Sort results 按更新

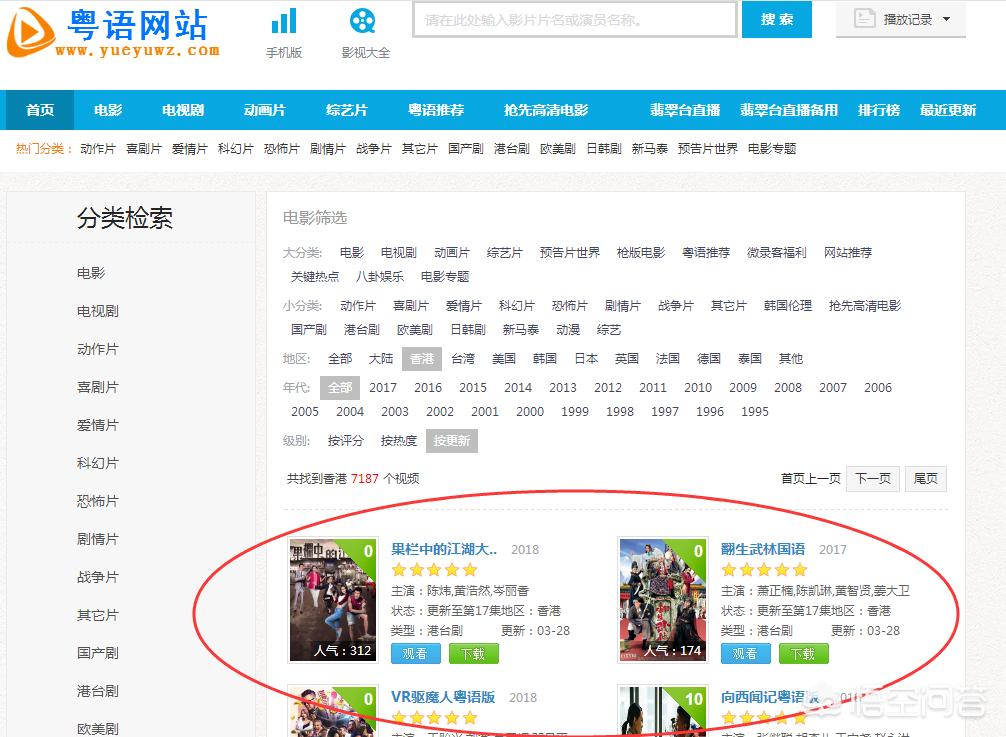pos(452,441)
